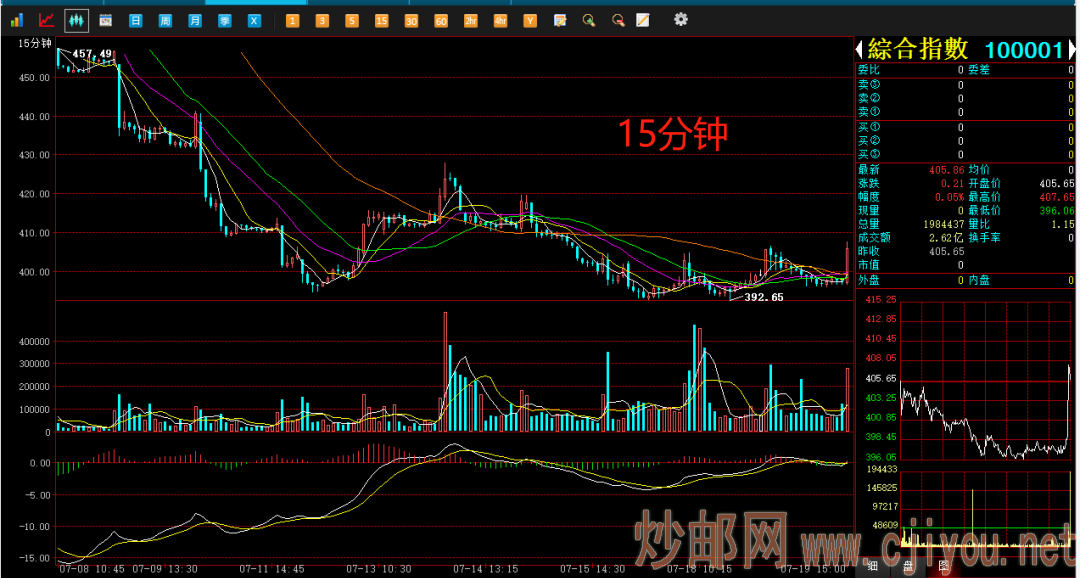Click the blue X period button
The height and width of the screenshot is (578, 1080).
click(x=254, y=21)
